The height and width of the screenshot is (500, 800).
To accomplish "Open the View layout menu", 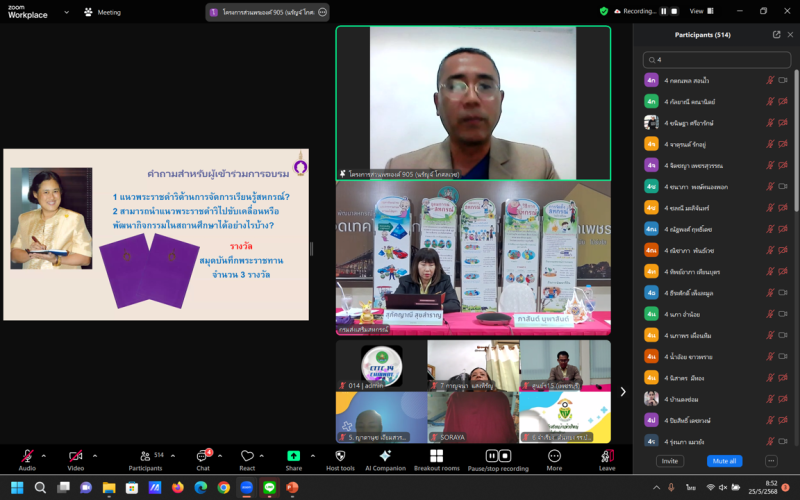I will pos(702,11).
